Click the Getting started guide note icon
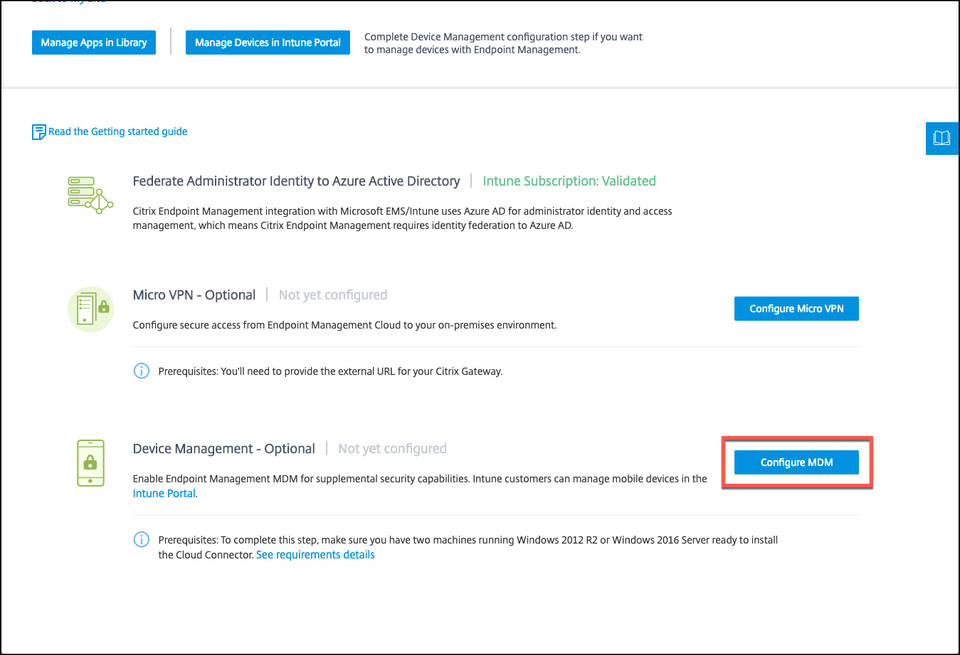 pyautogui.click(x=38, y=130)
